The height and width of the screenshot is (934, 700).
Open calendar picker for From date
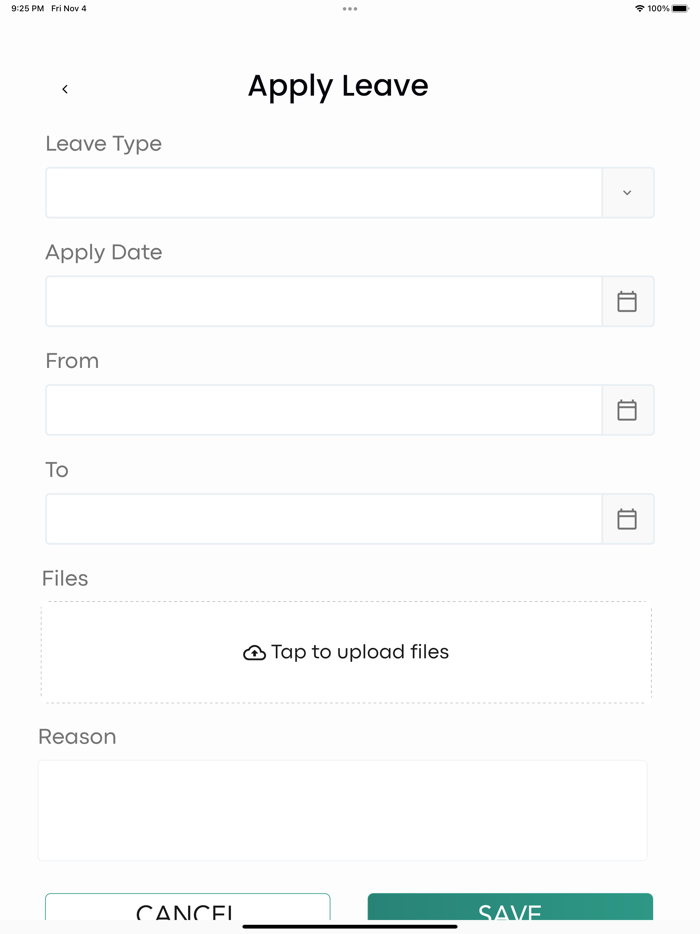point(627,410)
